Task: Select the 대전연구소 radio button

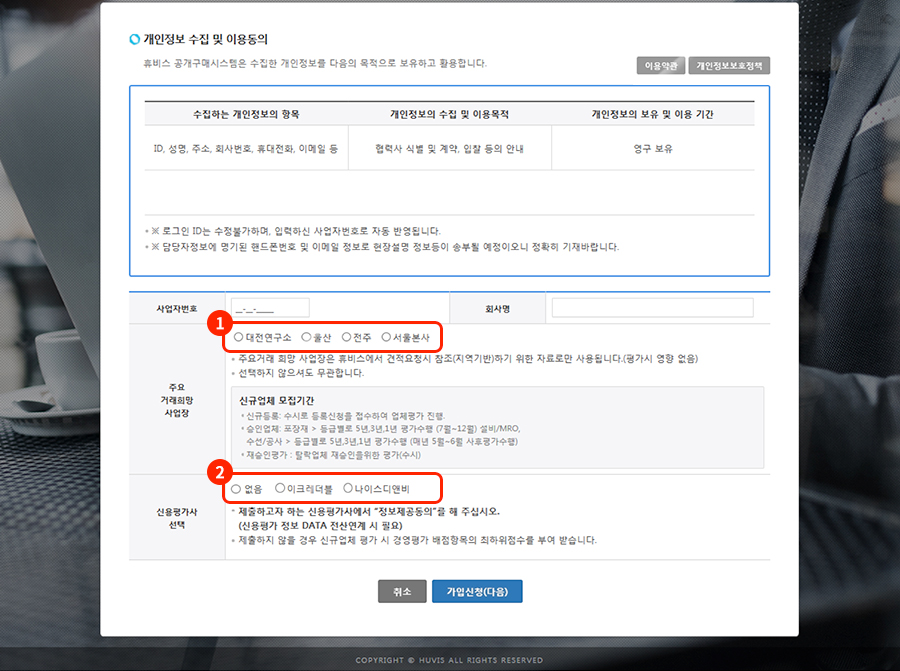Action: tap(238, 337)
